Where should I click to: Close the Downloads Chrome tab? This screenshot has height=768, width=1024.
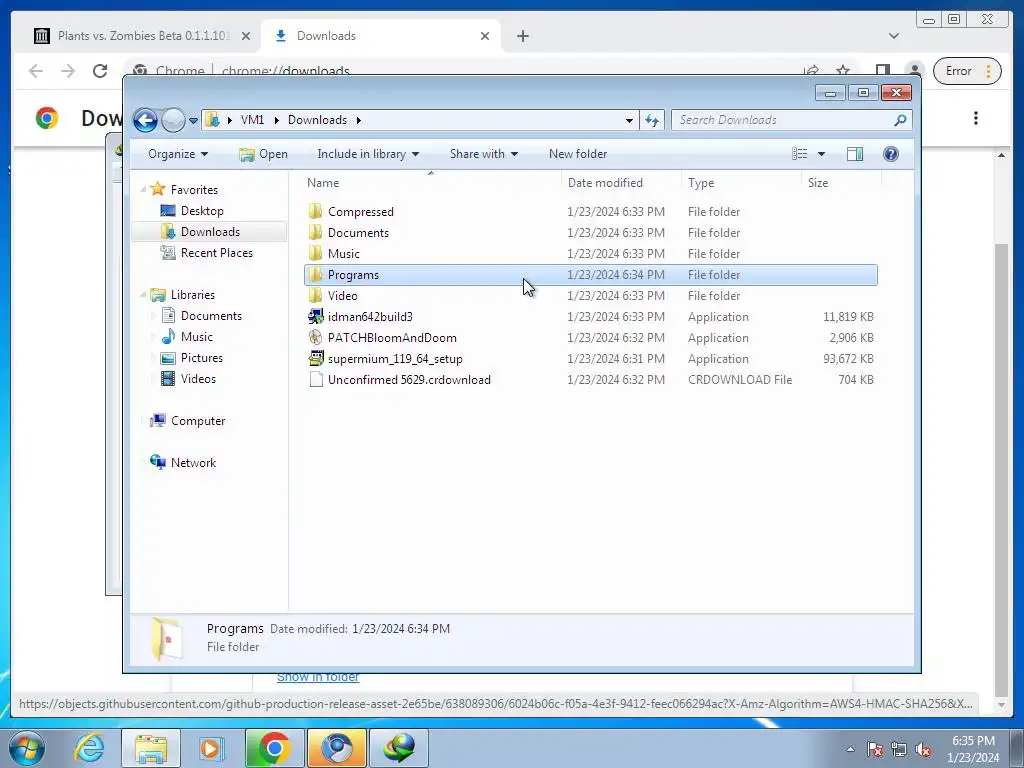[485, 36]
